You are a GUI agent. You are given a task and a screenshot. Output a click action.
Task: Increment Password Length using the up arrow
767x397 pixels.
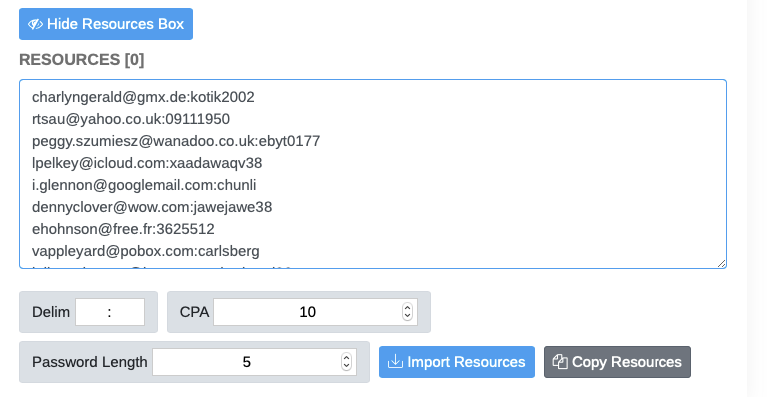point(346,358)
